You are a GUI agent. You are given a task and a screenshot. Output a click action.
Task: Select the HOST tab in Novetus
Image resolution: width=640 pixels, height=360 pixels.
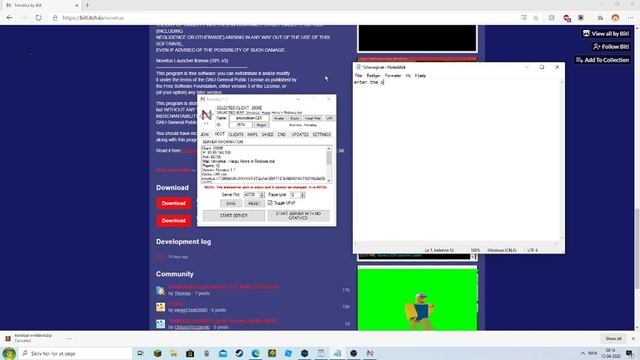tap(220, 134)
